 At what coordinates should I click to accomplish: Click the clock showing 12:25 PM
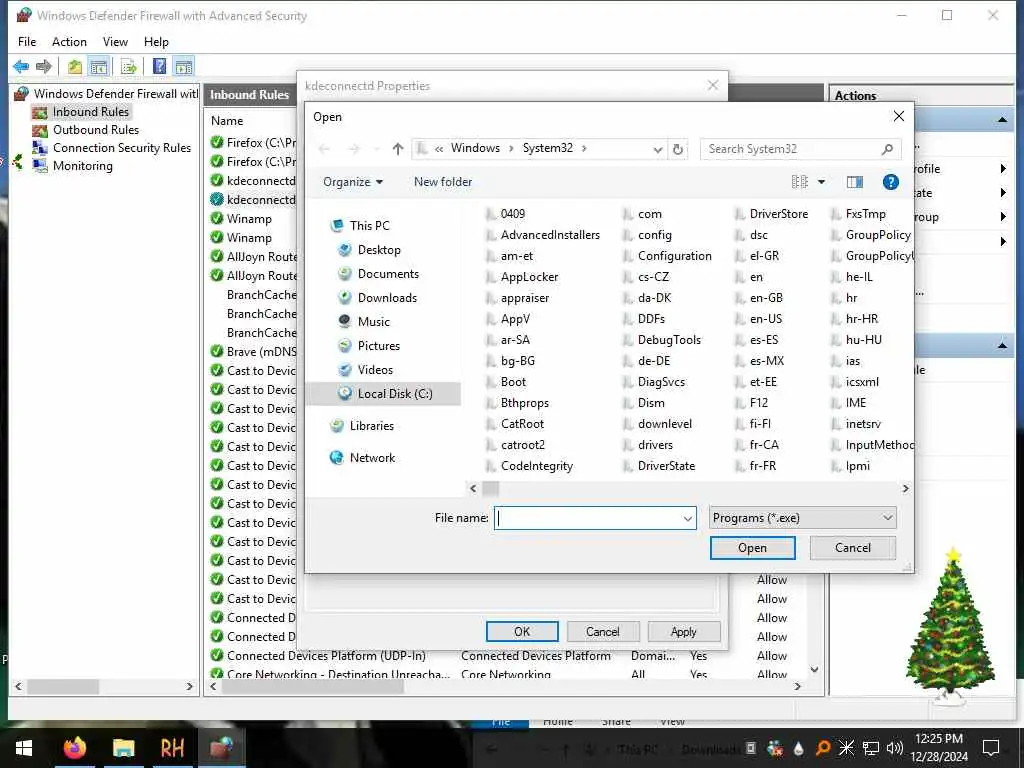pyautogui.click(x=938, y=739)
